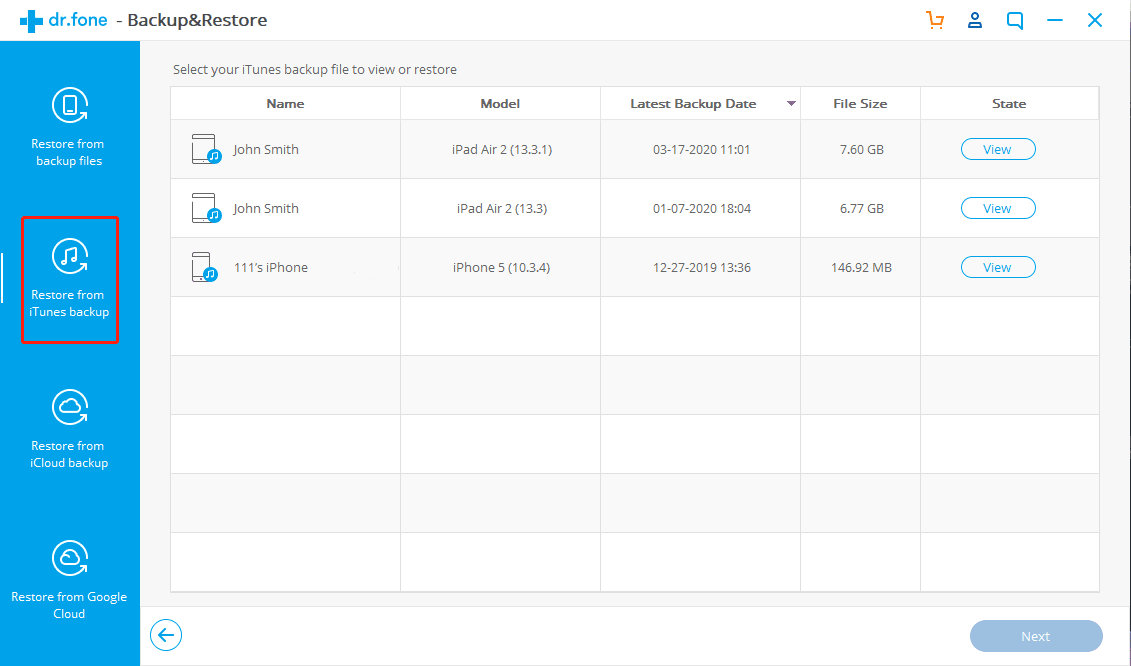The width and height of the screenshot is (1131, 666).
Task: Select Restore from iTunes backup
Action: pyautogui.click(x=69, y=278)
